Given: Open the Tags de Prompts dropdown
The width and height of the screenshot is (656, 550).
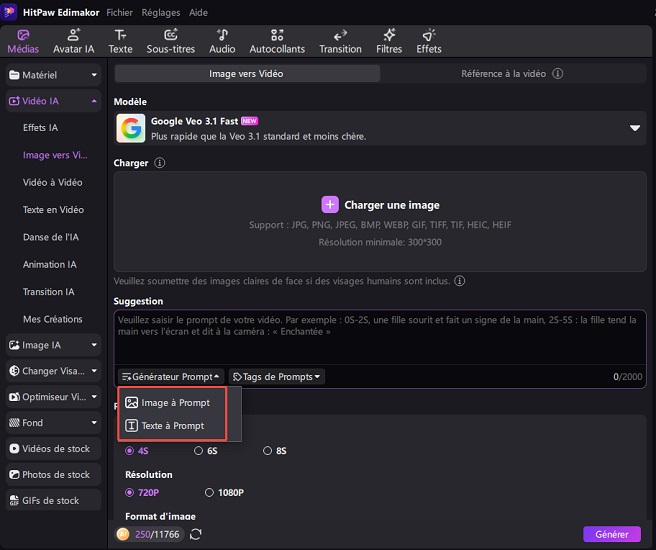Looking at the screenshot, I should pos(277,377).
